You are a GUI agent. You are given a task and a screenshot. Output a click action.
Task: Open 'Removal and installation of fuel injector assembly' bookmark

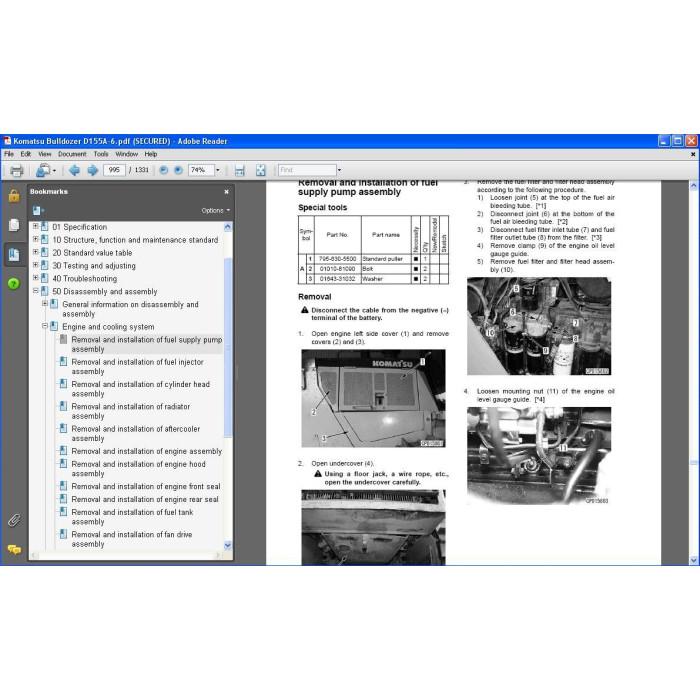[x=138, y=367]
